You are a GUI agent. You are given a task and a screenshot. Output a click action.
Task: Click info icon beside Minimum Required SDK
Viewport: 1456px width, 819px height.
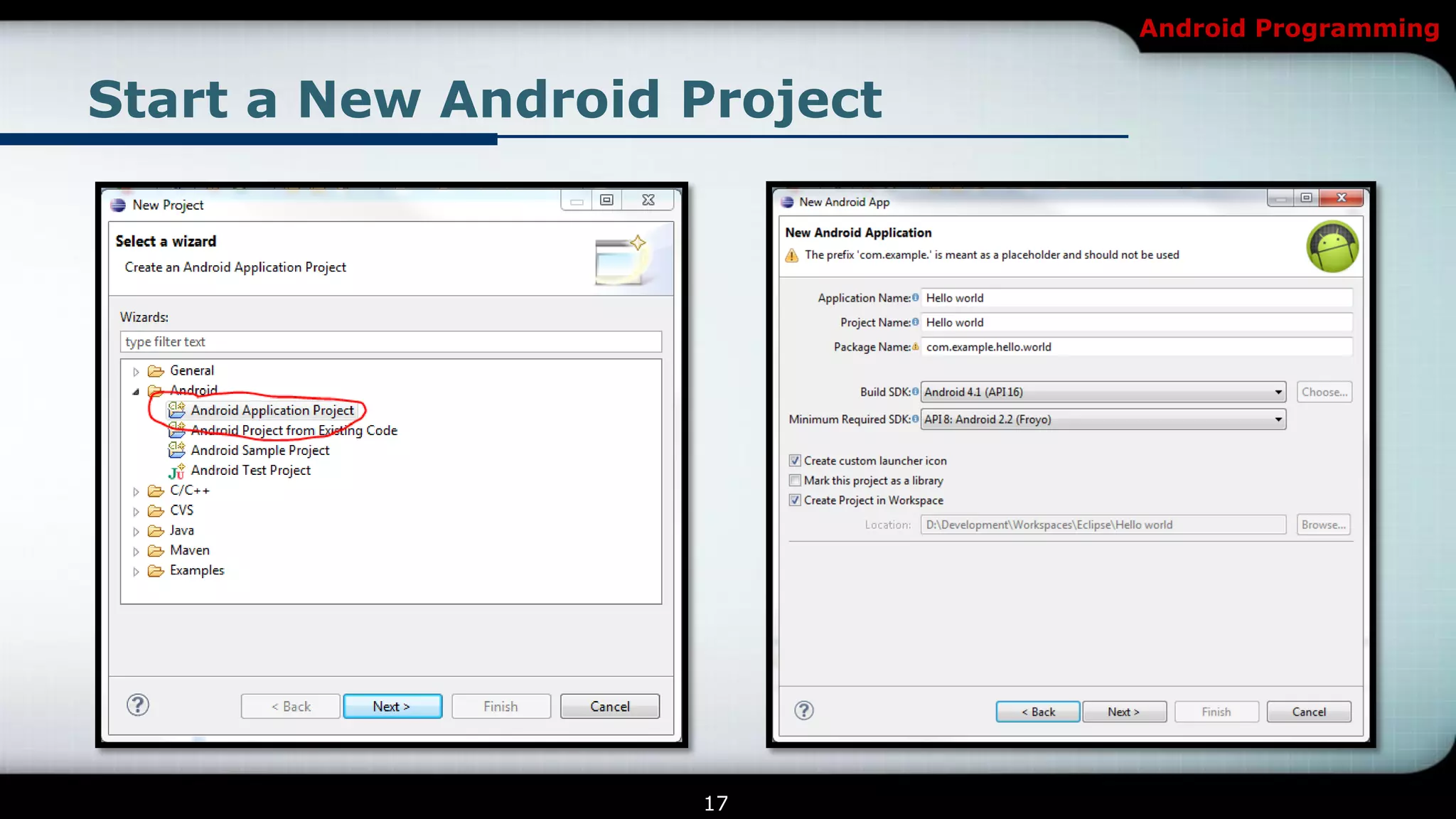click(915, 419)
